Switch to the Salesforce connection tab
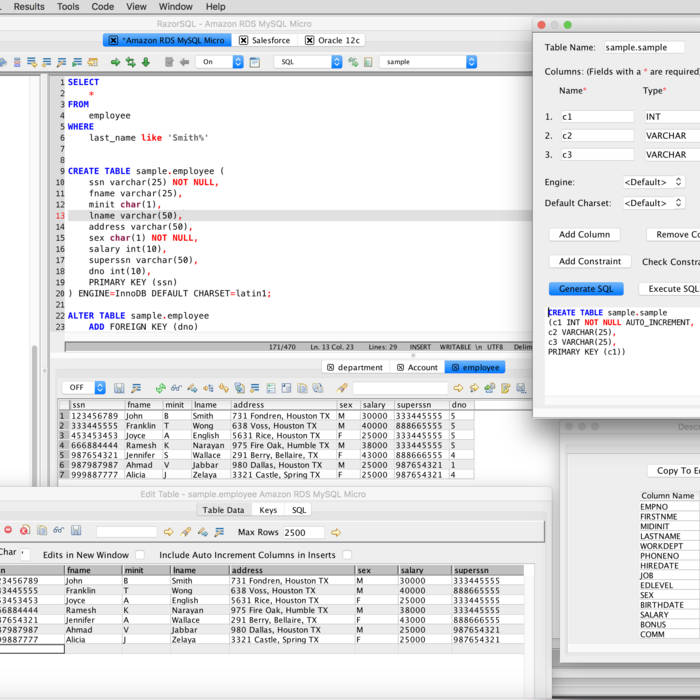The width and height of the screenshot is (700, 700). click(x=265, y=40)
